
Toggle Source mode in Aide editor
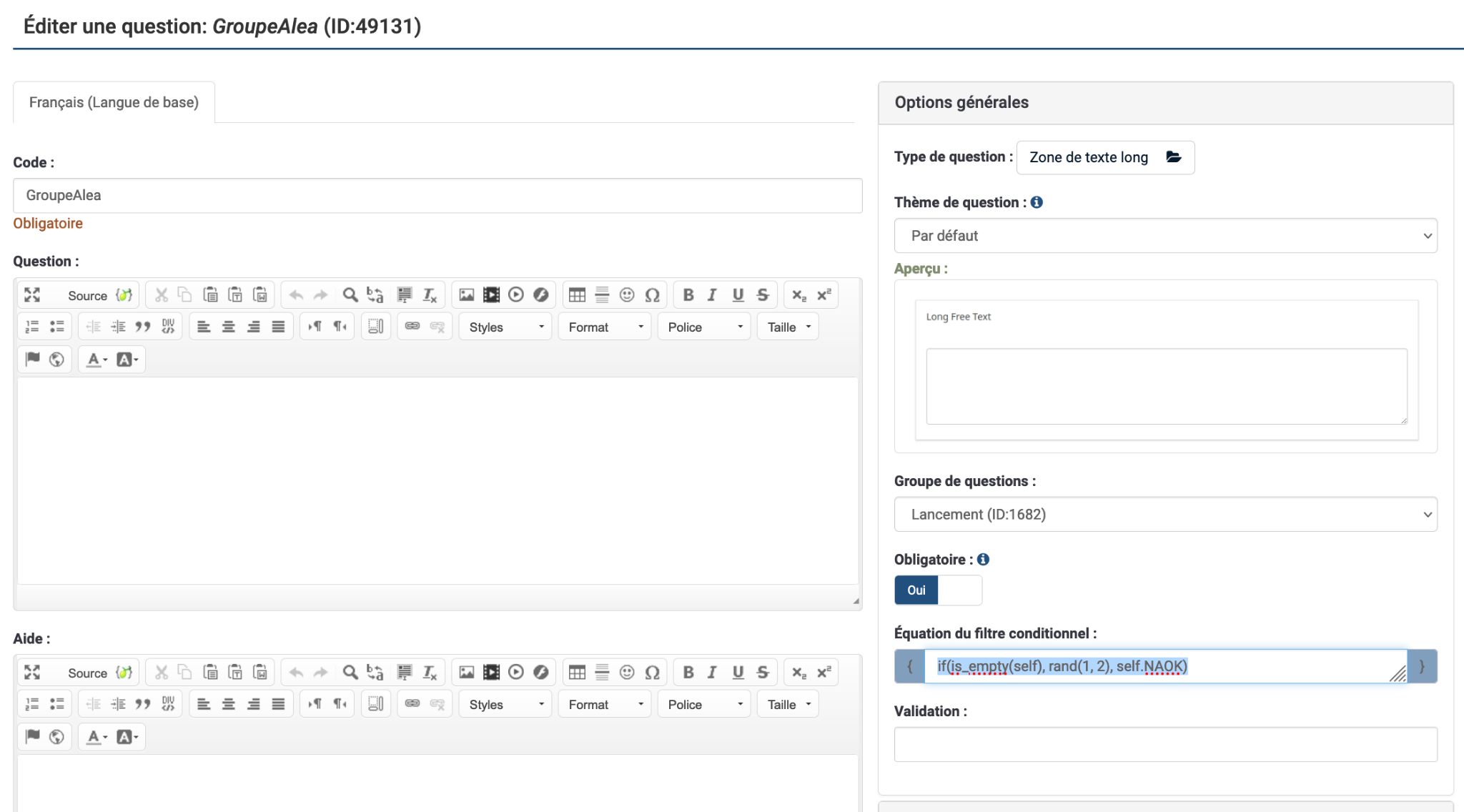pyautogui.click(x=86, y=673)
